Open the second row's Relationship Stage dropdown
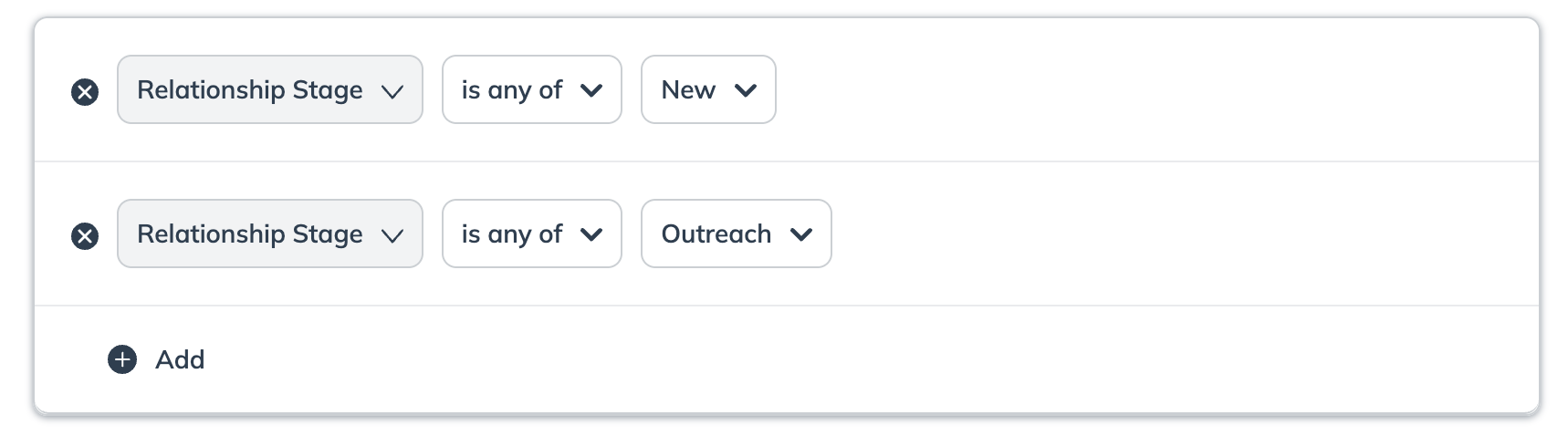1568x436 pixels. 250,234
